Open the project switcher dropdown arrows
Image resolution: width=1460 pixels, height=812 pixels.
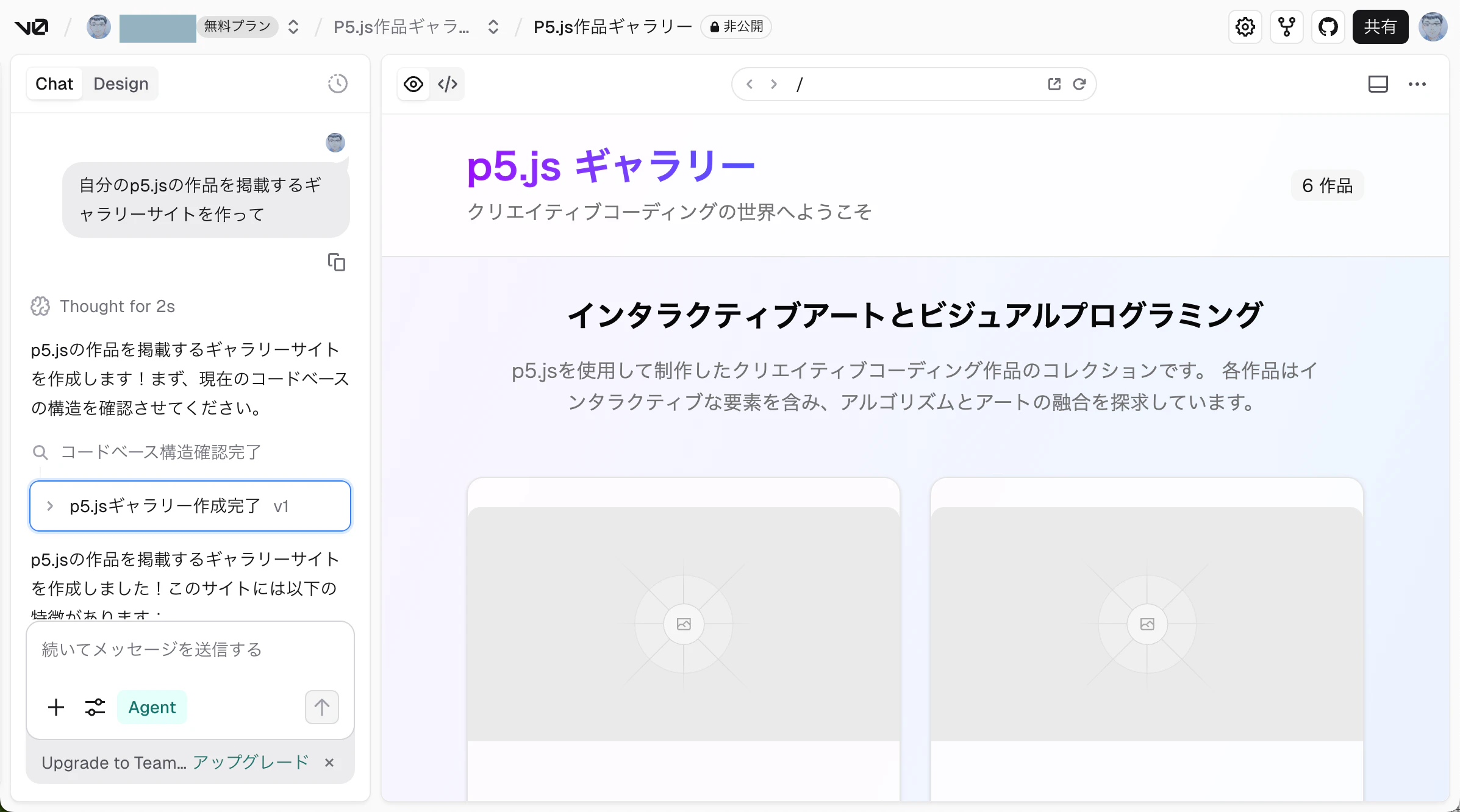click(493, 27)
